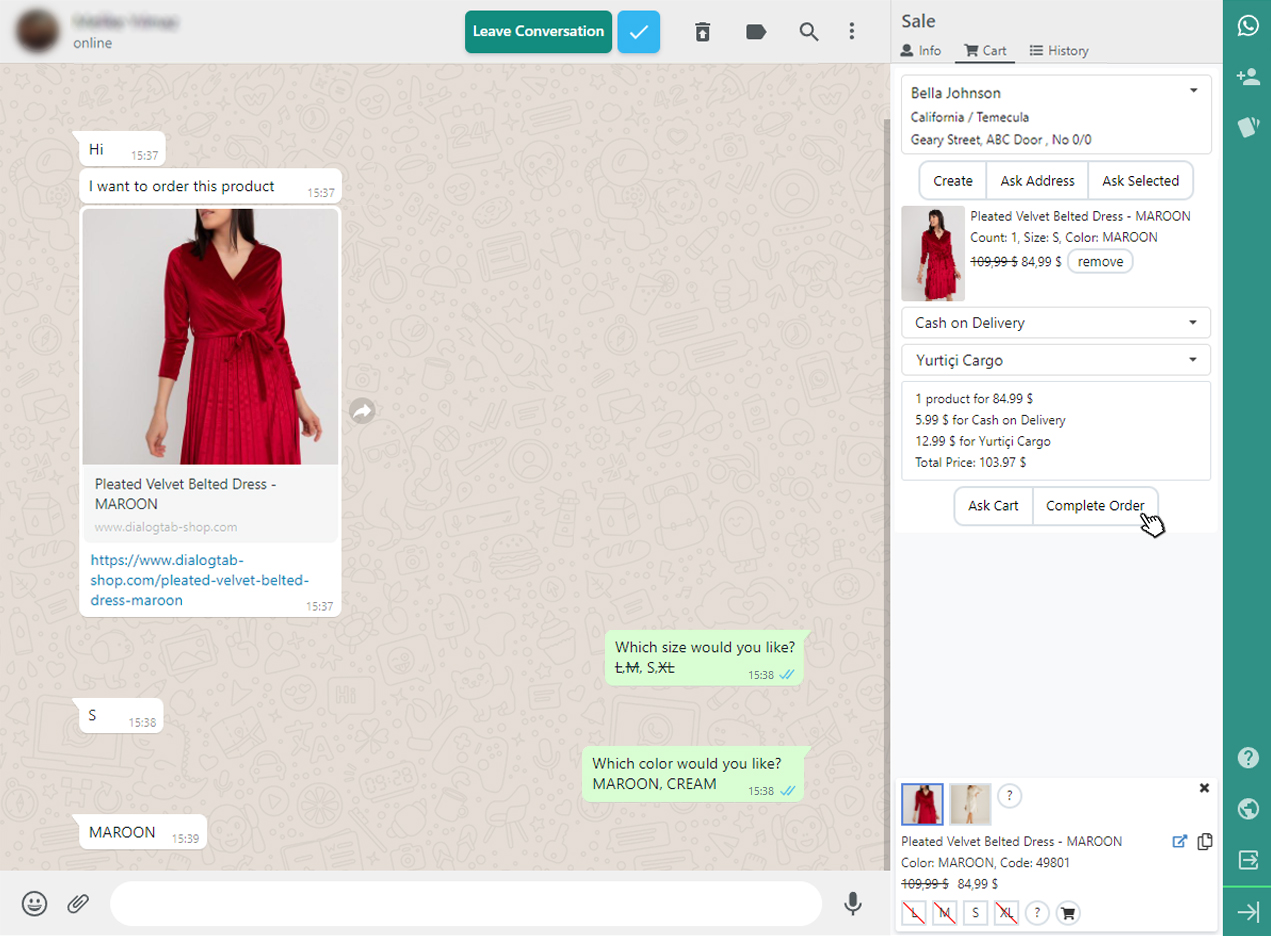Select size S for the velvet dress
1271x936 pixels.
coord(975,912)
